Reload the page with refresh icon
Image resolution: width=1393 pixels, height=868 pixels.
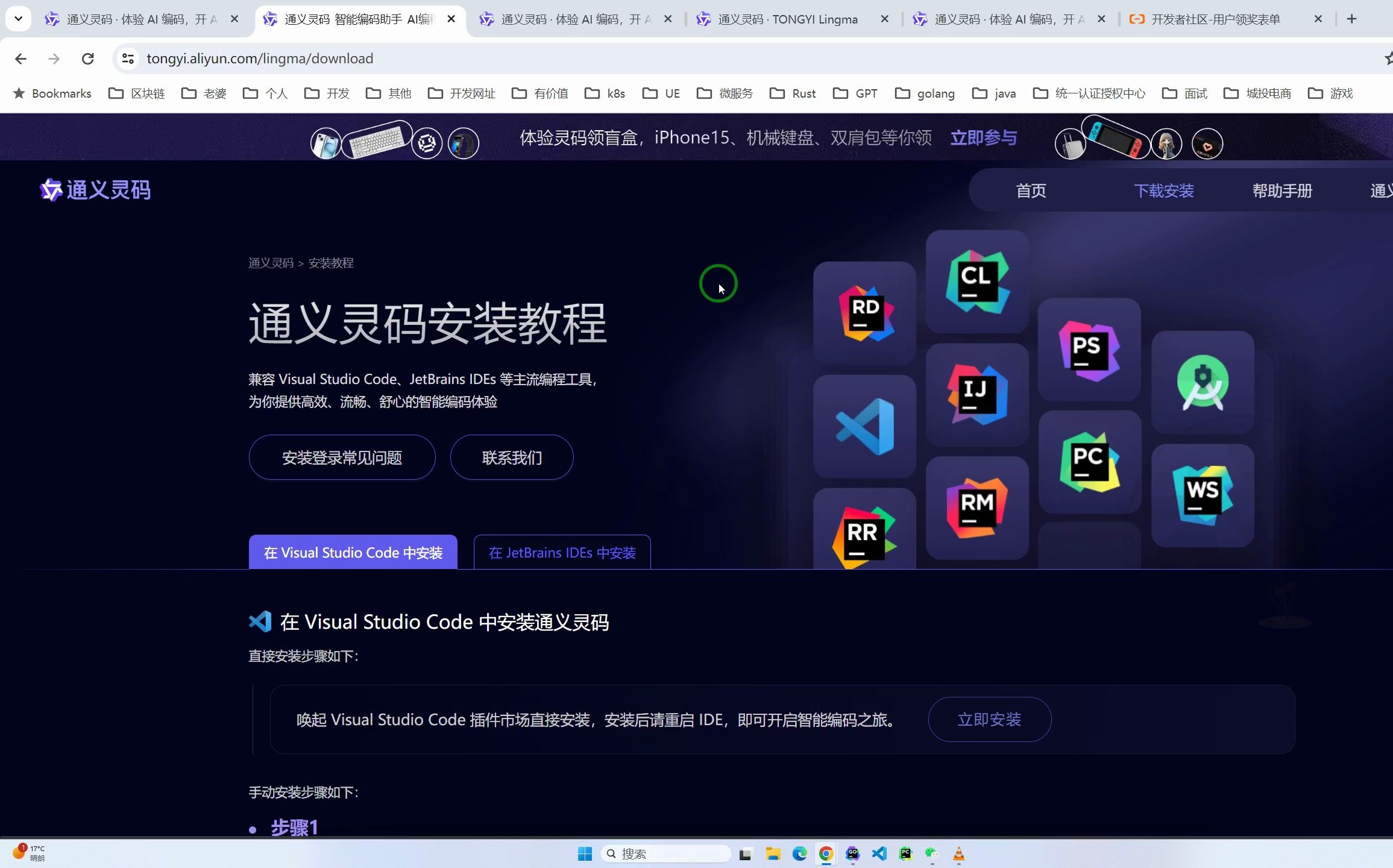coord(88,58)
